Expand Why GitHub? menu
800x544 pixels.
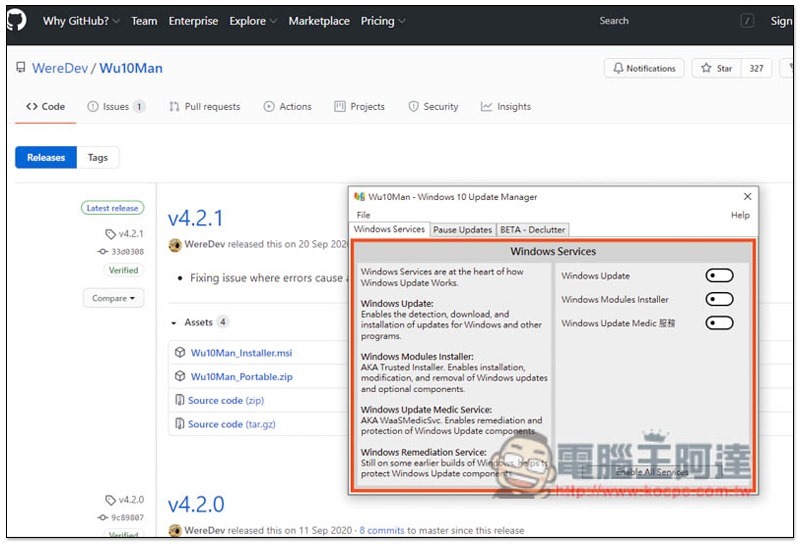coord(81,21)
